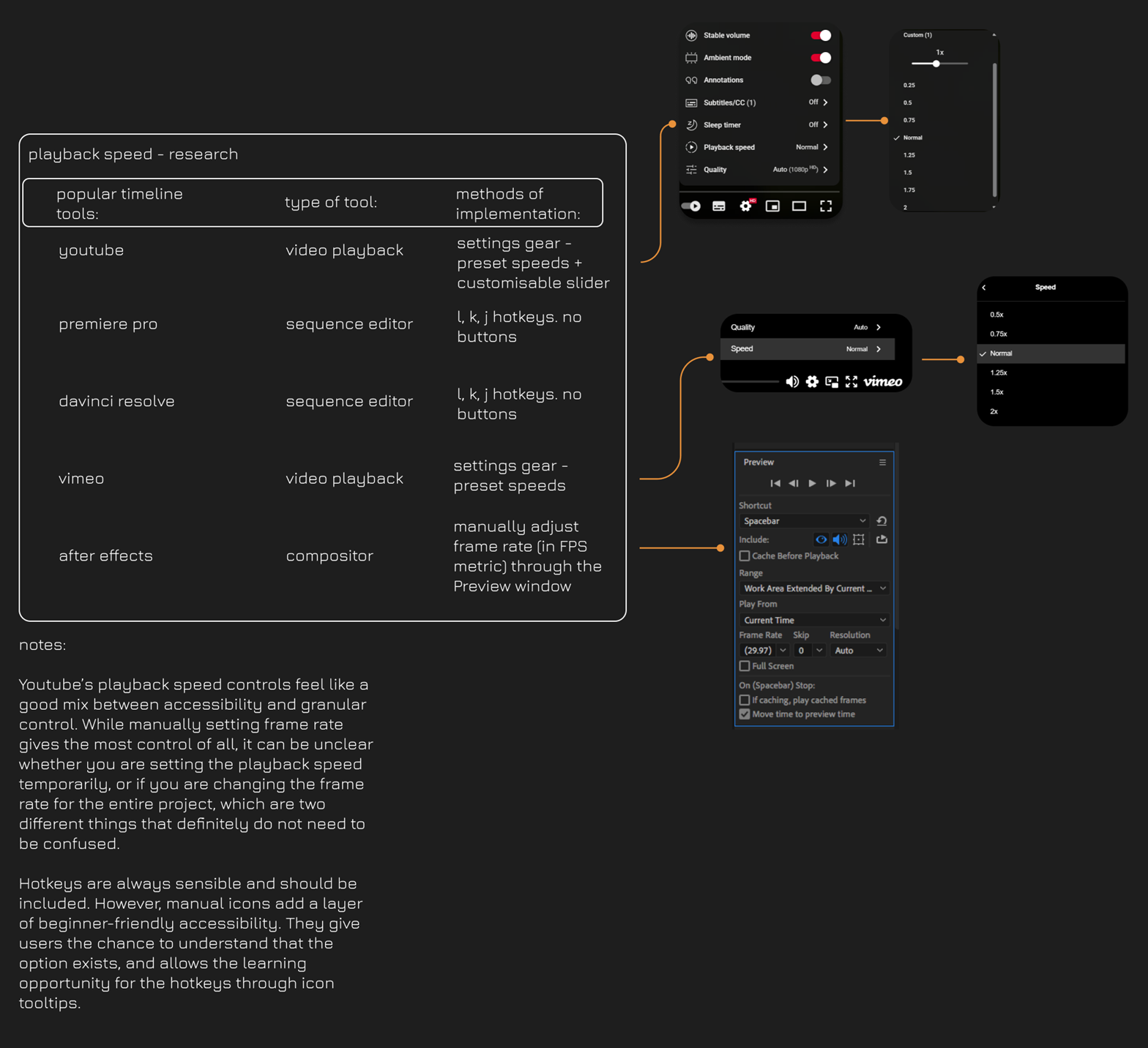1148x1048 pixels.
Task: Open Playback speed in YouTube settings
Action: point(758,147)
